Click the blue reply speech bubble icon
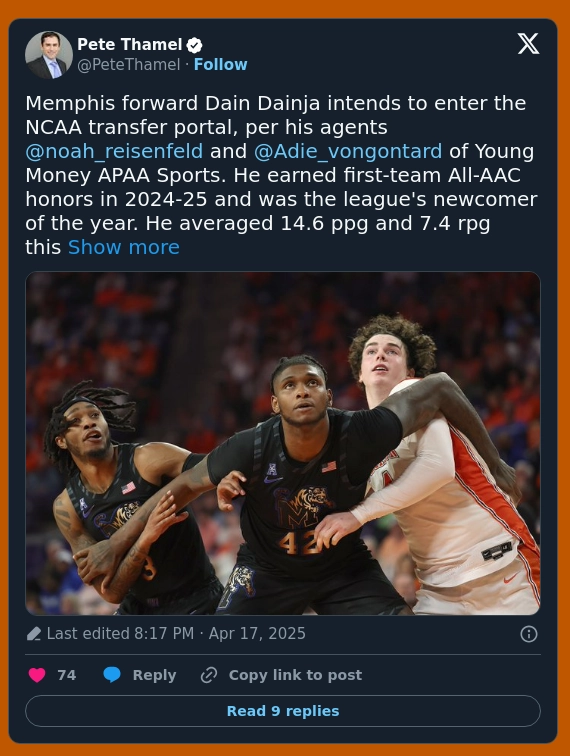Viewport: 570px width, 756px height. tap(112, 675)
